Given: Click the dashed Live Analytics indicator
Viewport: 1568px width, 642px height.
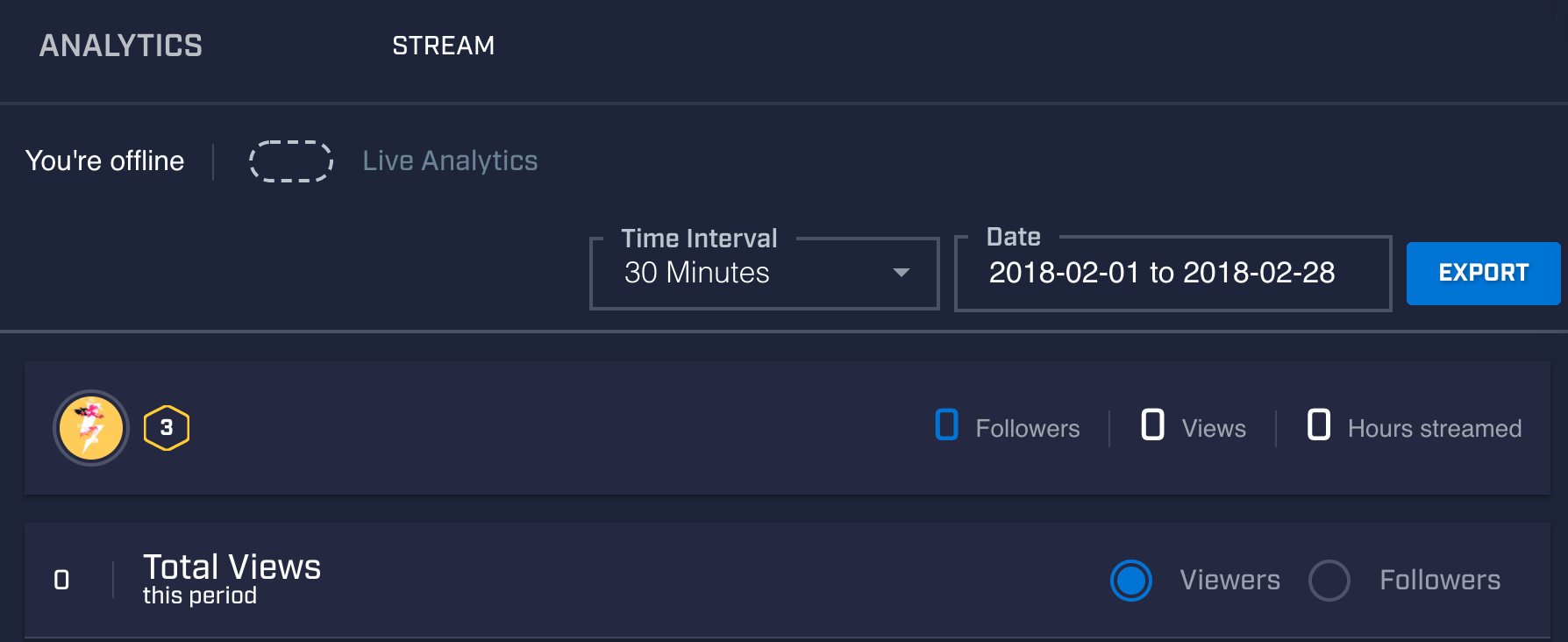Looking at the screenshot, I should click(x=290, y=161).
